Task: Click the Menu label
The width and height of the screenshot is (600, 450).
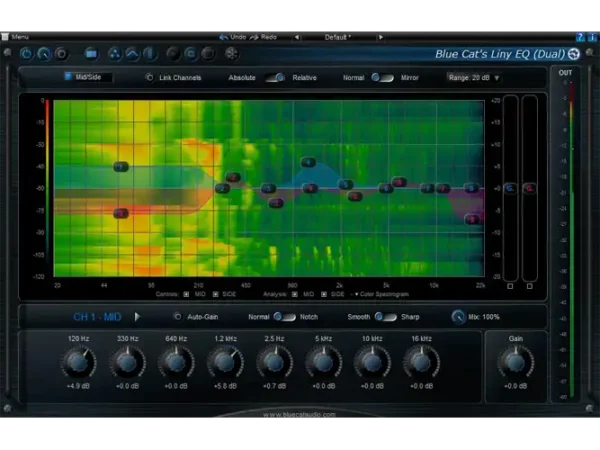Action: (x=20, y=37)
